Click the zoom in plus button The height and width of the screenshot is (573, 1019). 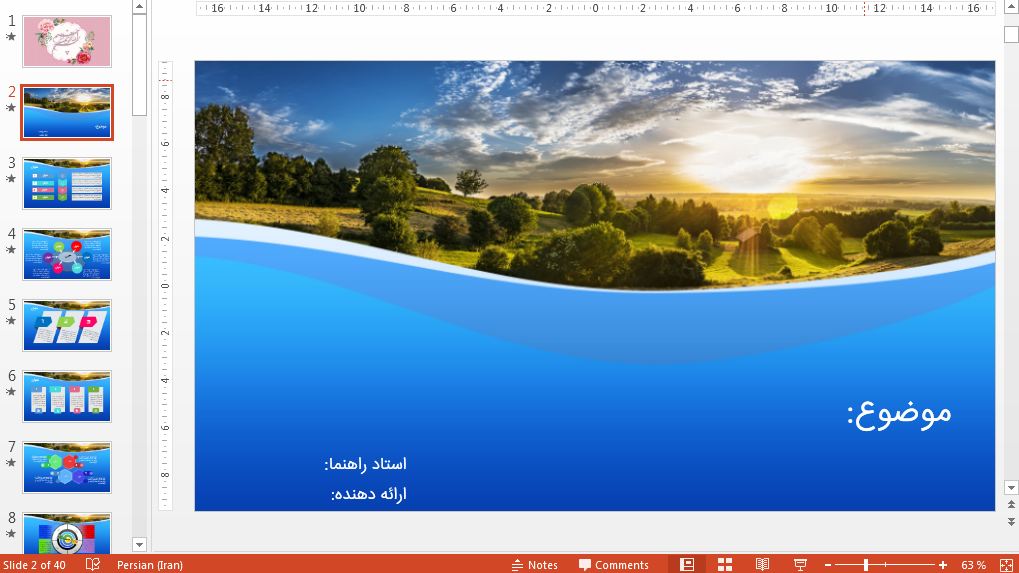click(x=943, y=565)
